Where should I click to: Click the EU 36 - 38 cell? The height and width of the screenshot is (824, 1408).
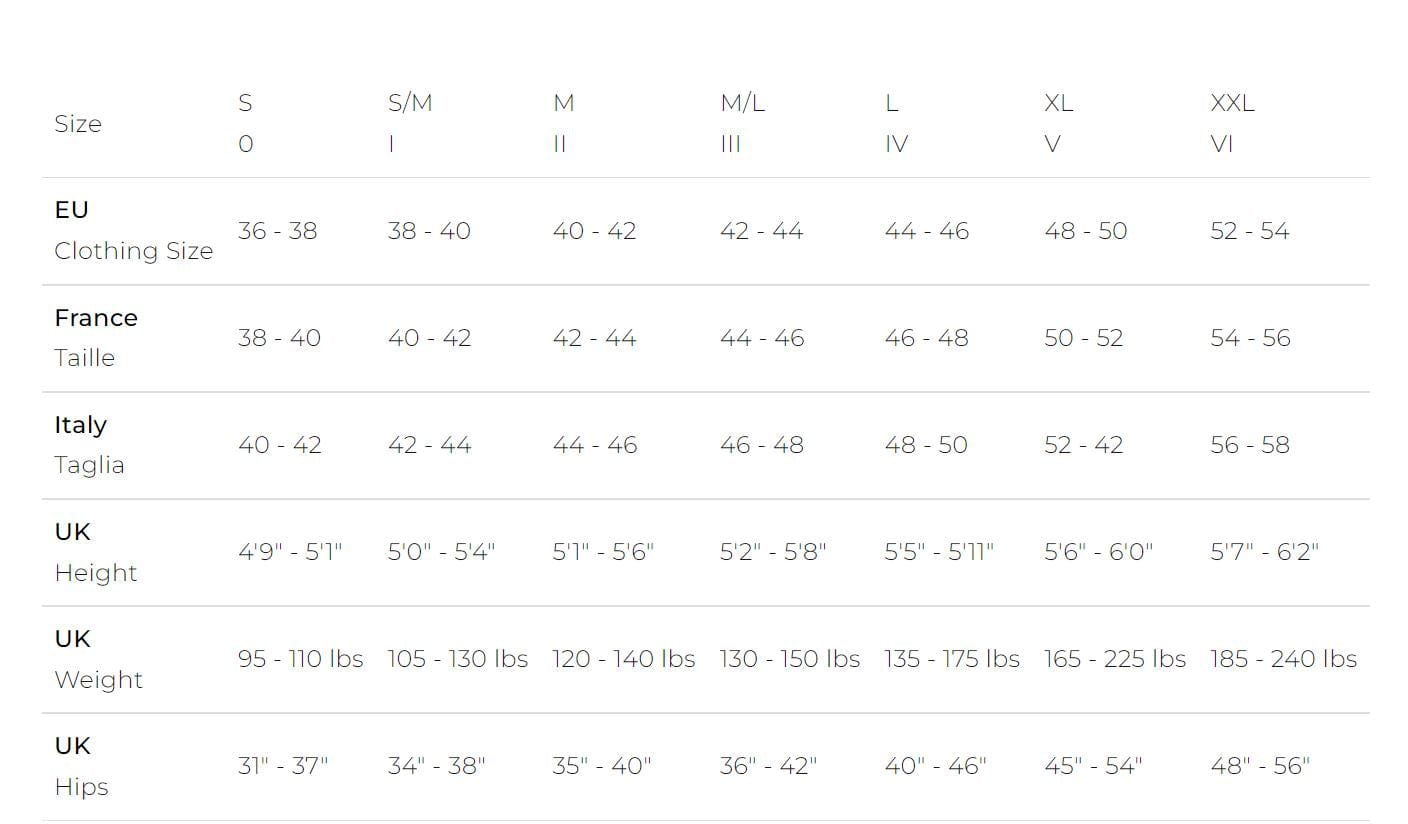click(277, 231)
